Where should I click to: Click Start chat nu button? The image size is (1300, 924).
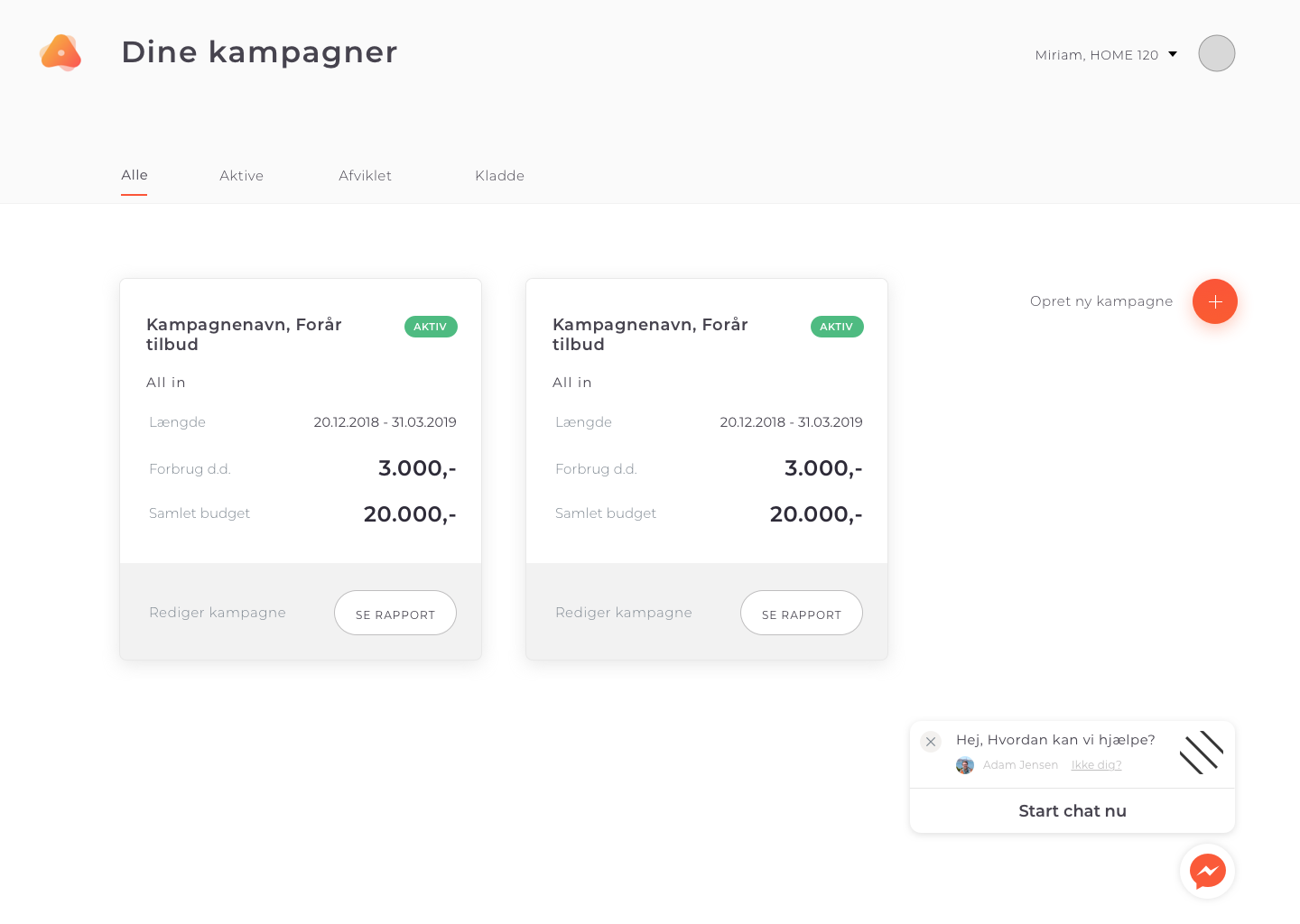click(x=1072, y=810)
